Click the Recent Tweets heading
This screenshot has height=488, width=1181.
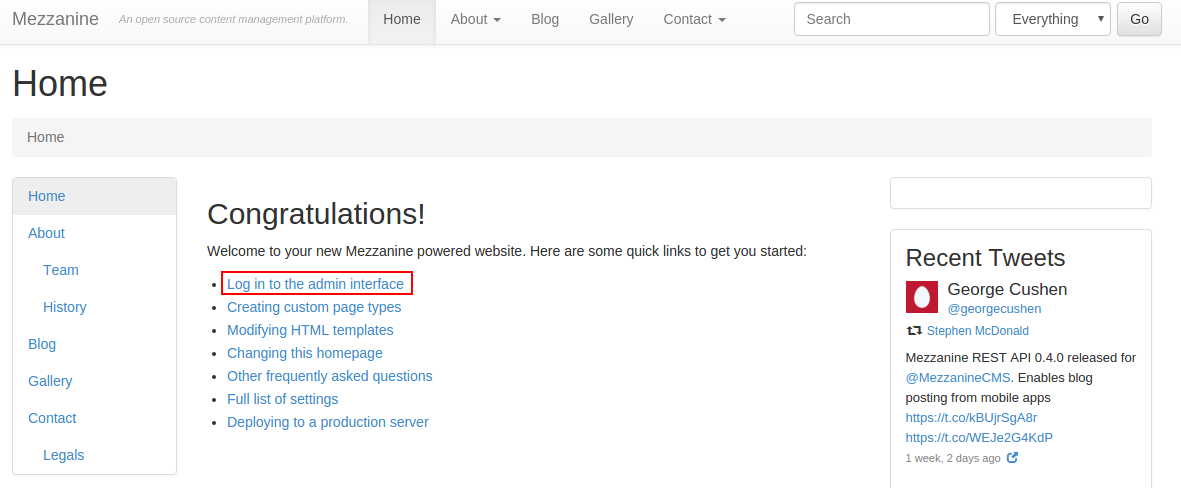click(x=985, y=258)
